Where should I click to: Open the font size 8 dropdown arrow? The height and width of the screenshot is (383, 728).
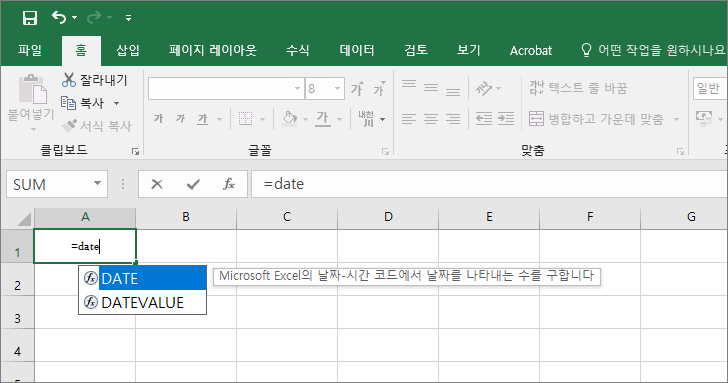[338, 88]
